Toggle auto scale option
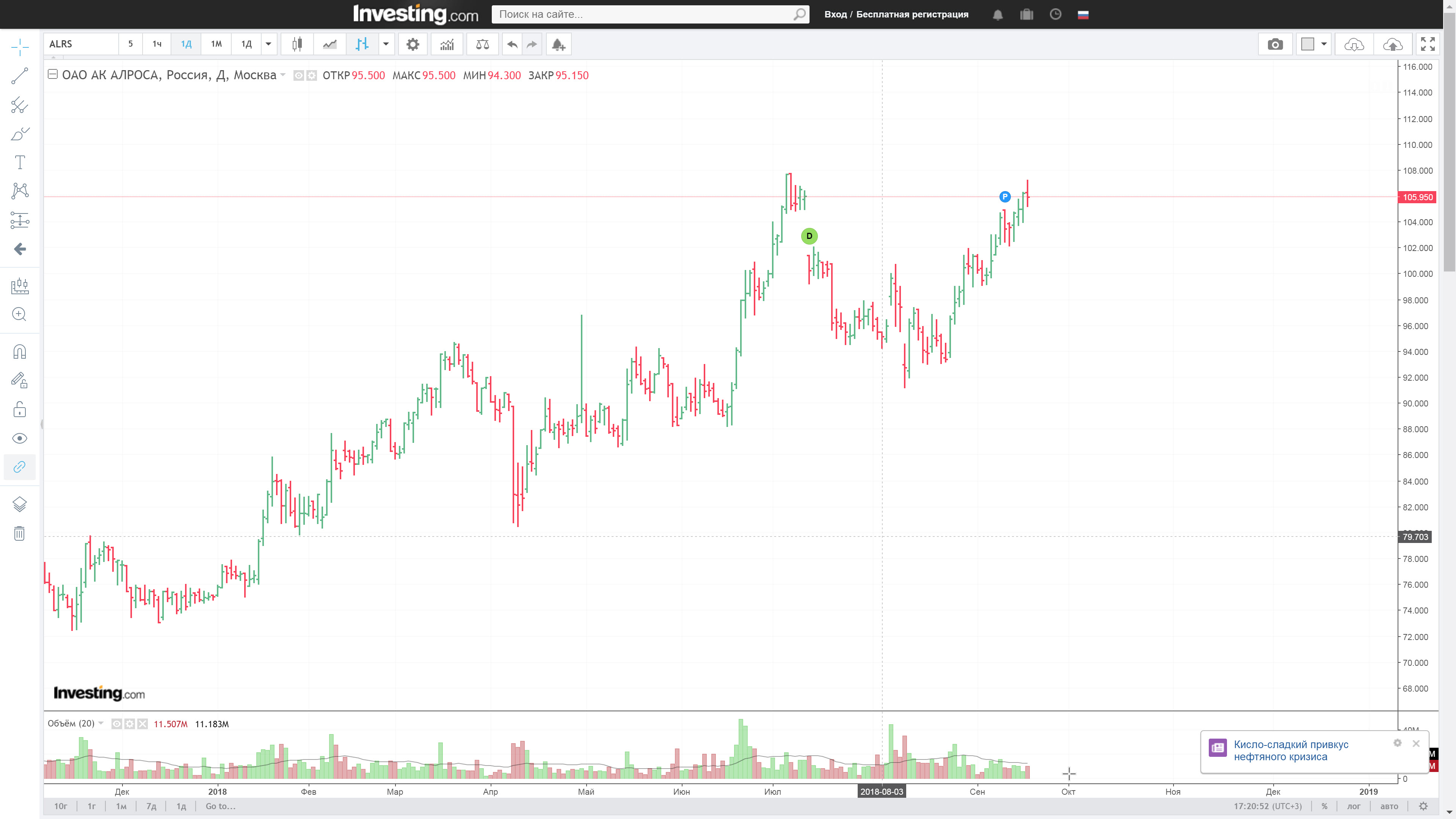 (1389, 806)
